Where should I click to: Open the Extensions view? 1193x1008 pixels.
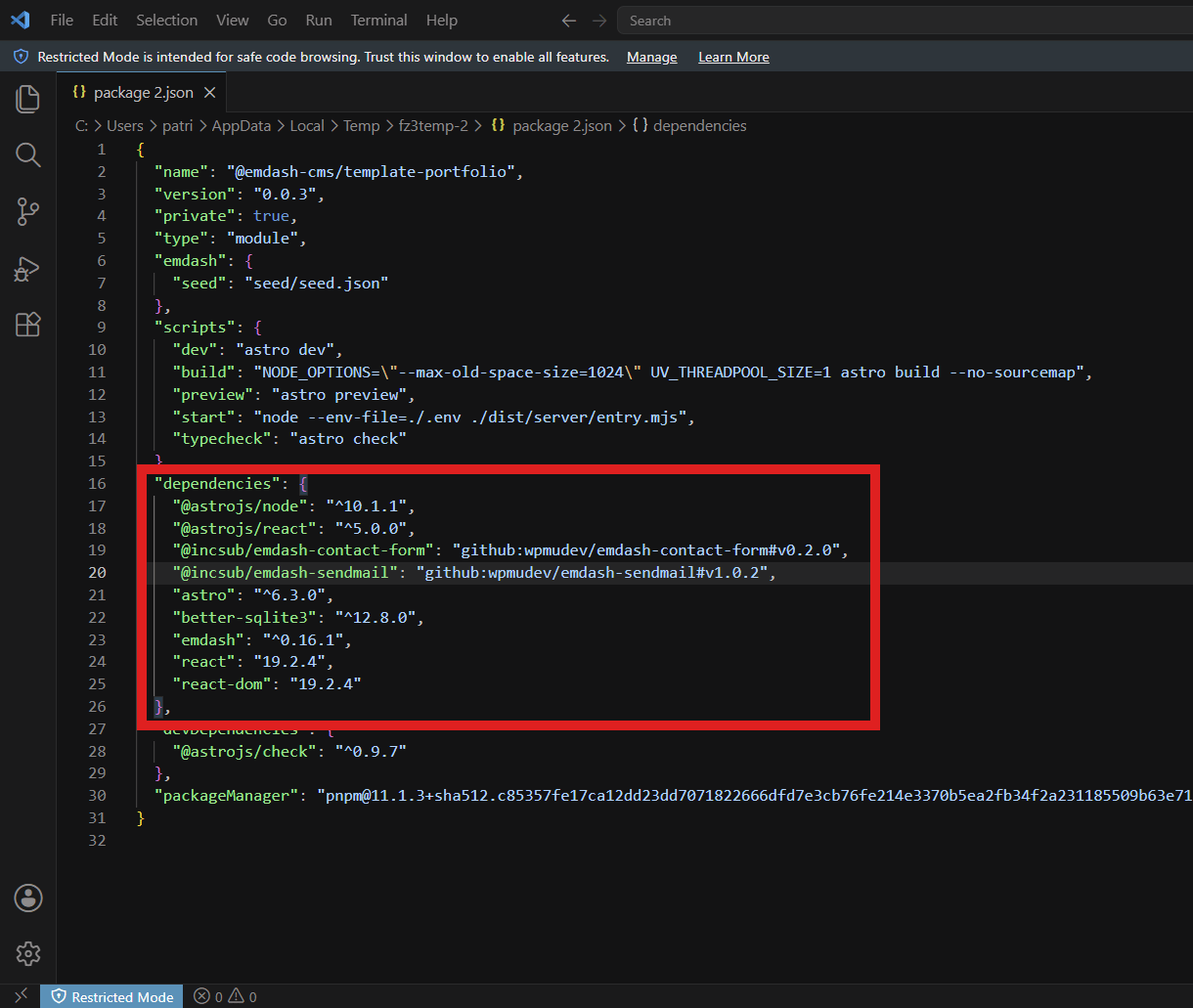[x=28, y=325]
